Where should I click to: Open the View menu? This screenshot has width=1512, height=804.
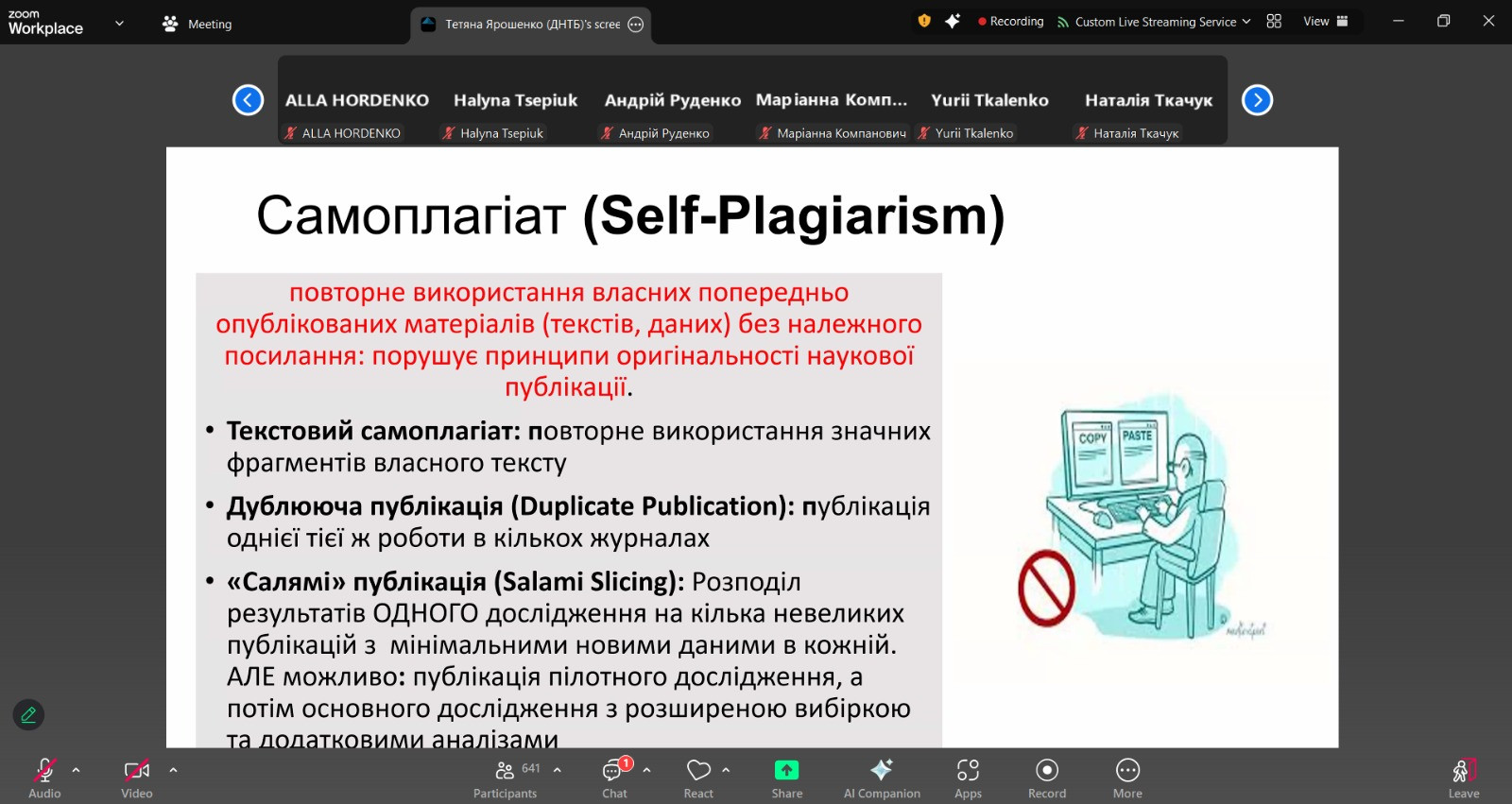click(x=1326, y=22)
